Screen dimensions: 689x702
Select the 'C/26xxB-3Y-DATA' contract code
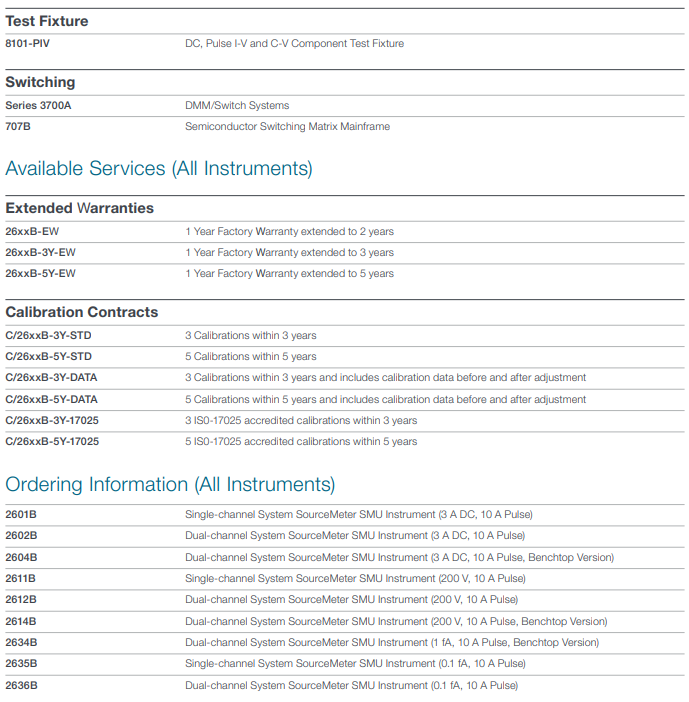[51, 377]
